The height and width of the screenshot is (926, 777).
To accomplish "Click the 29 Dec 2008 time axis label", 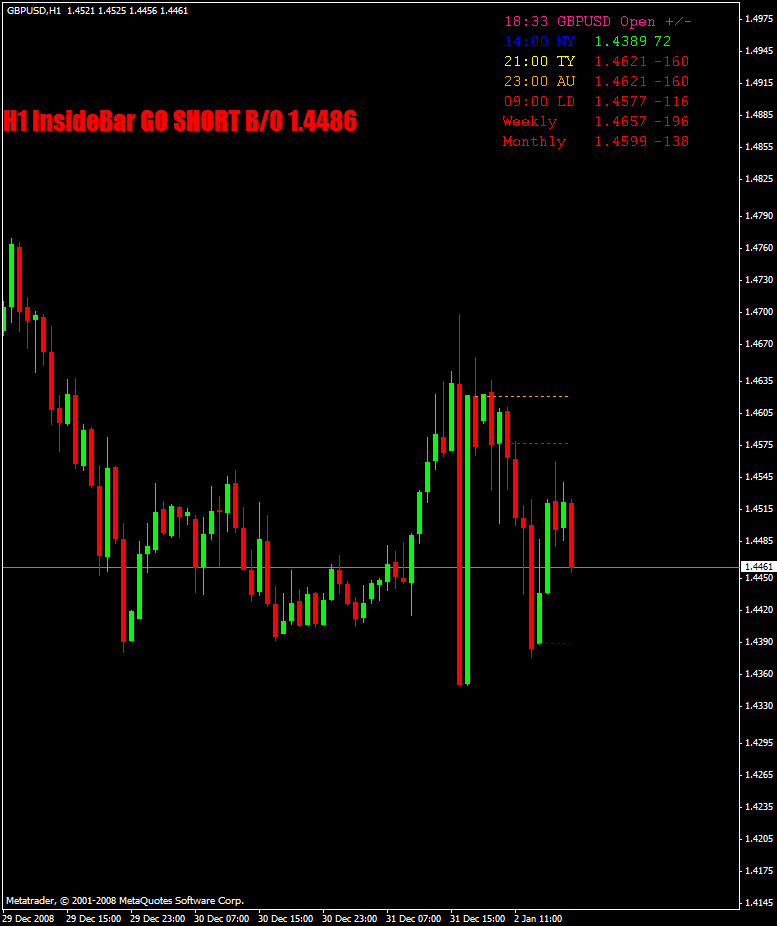I will (x=28, y=919).
